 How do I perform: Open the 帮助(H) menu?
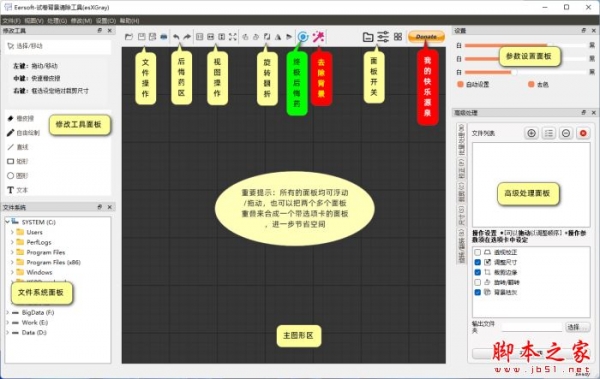(x=130, y=21)
